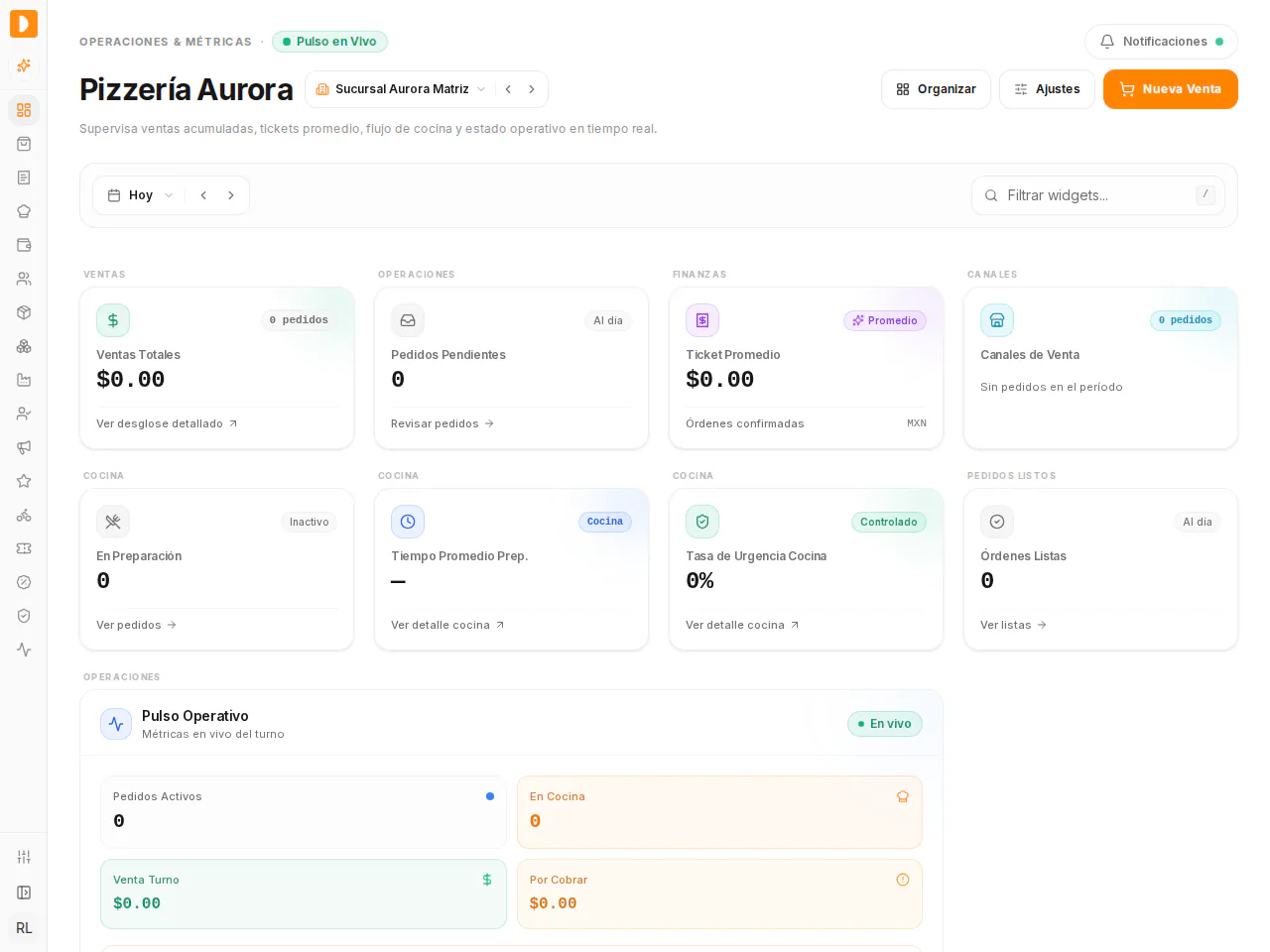The height and width of the screenshot is (952, 1270).
Task: Start a Nueva Venta
Action: [x=1171, y=89]
